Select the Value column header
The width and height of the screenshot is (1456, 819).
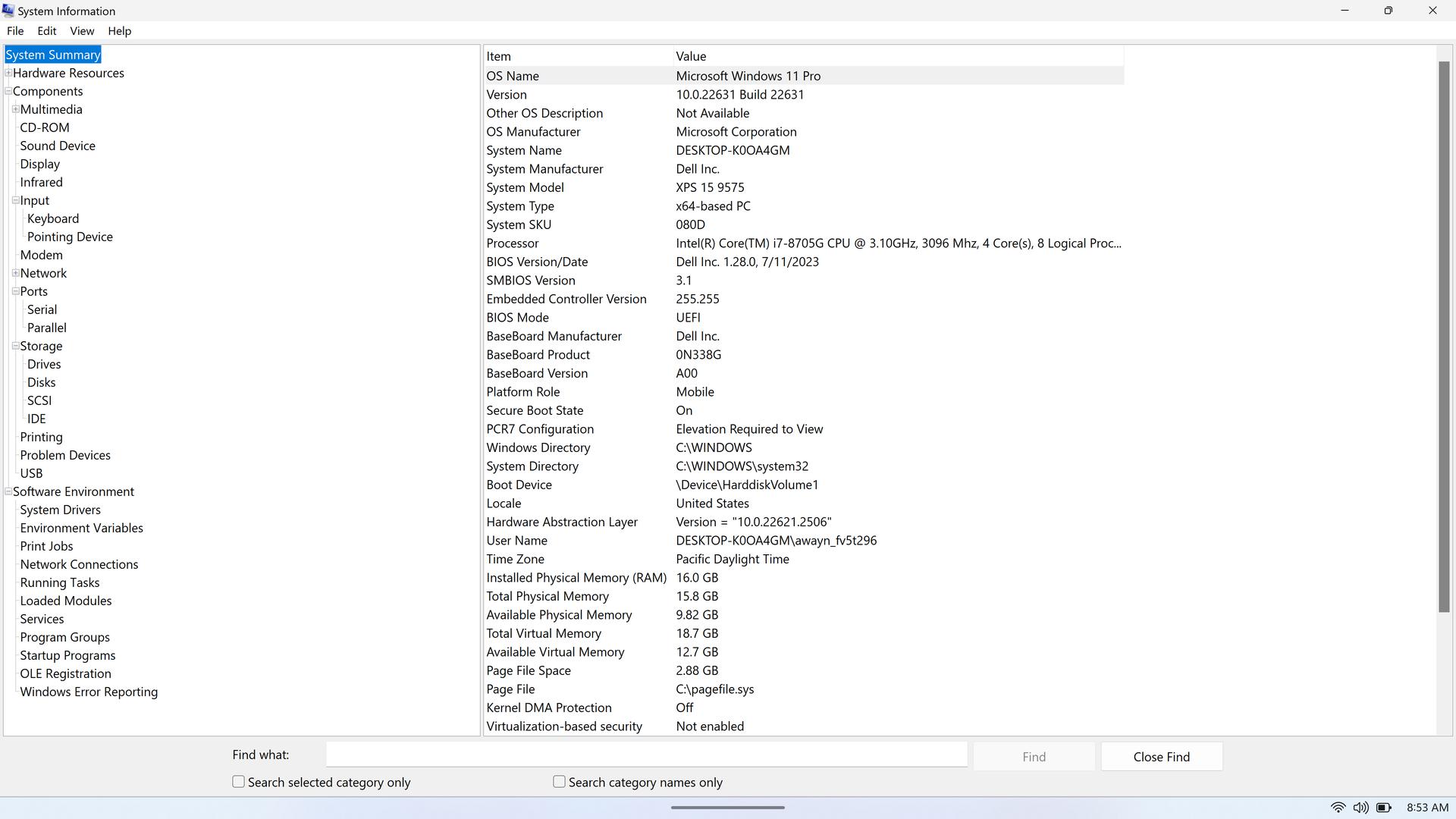[691, 56]
